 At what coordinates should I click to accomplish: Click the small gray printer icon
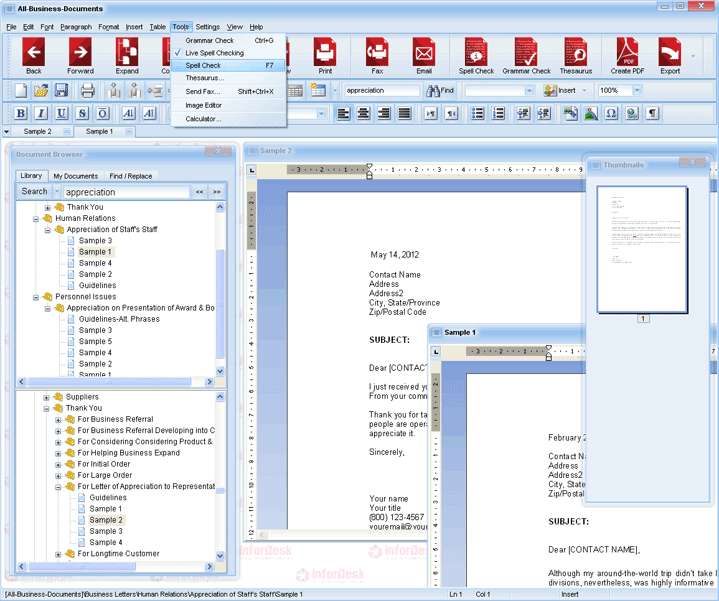(88, 91)
